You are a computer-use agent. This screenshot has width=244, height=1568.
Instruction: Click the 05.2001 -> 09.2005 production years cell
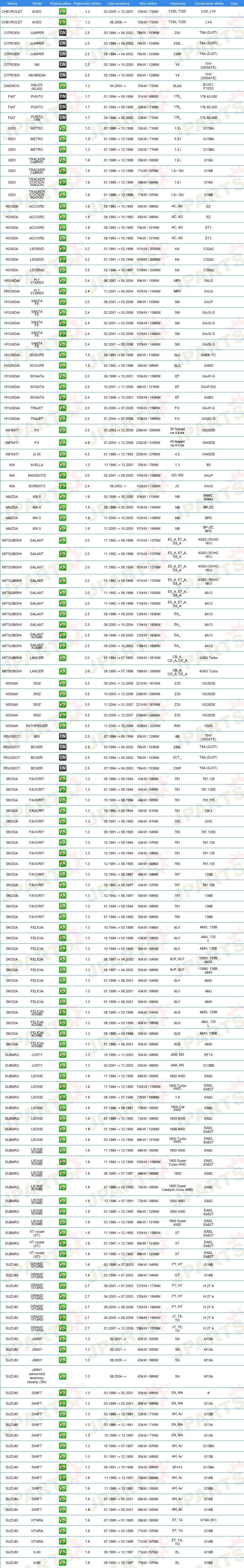[119, 475]
